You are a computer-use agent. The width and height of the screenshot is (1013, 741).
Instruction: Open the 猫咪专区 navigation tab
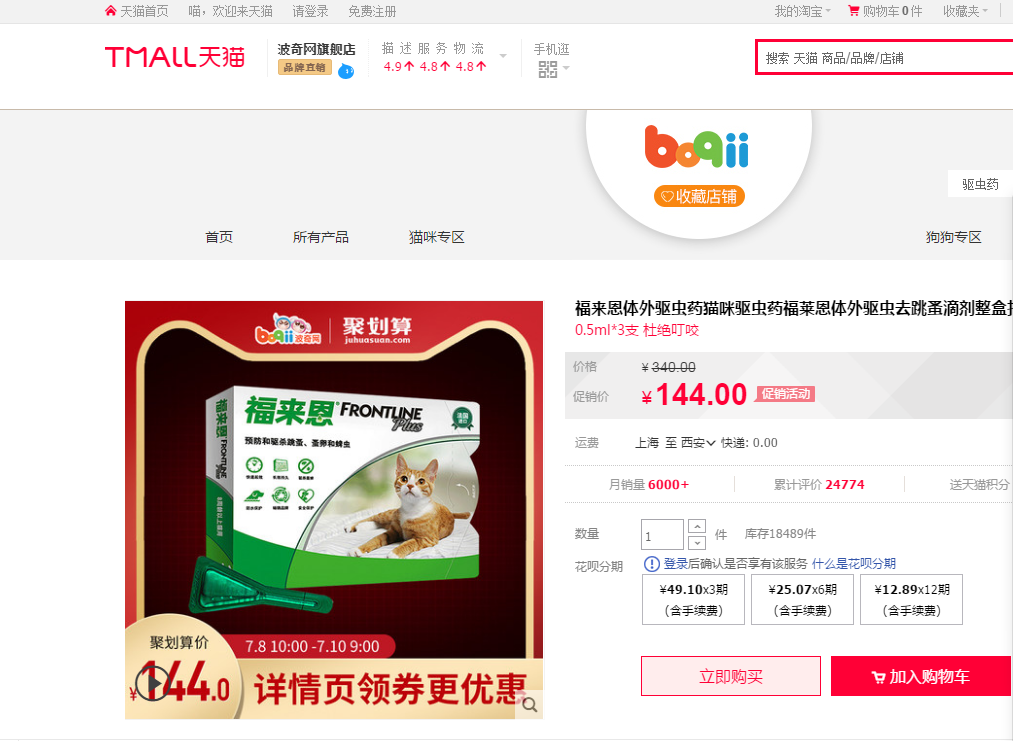click(437, 237)
